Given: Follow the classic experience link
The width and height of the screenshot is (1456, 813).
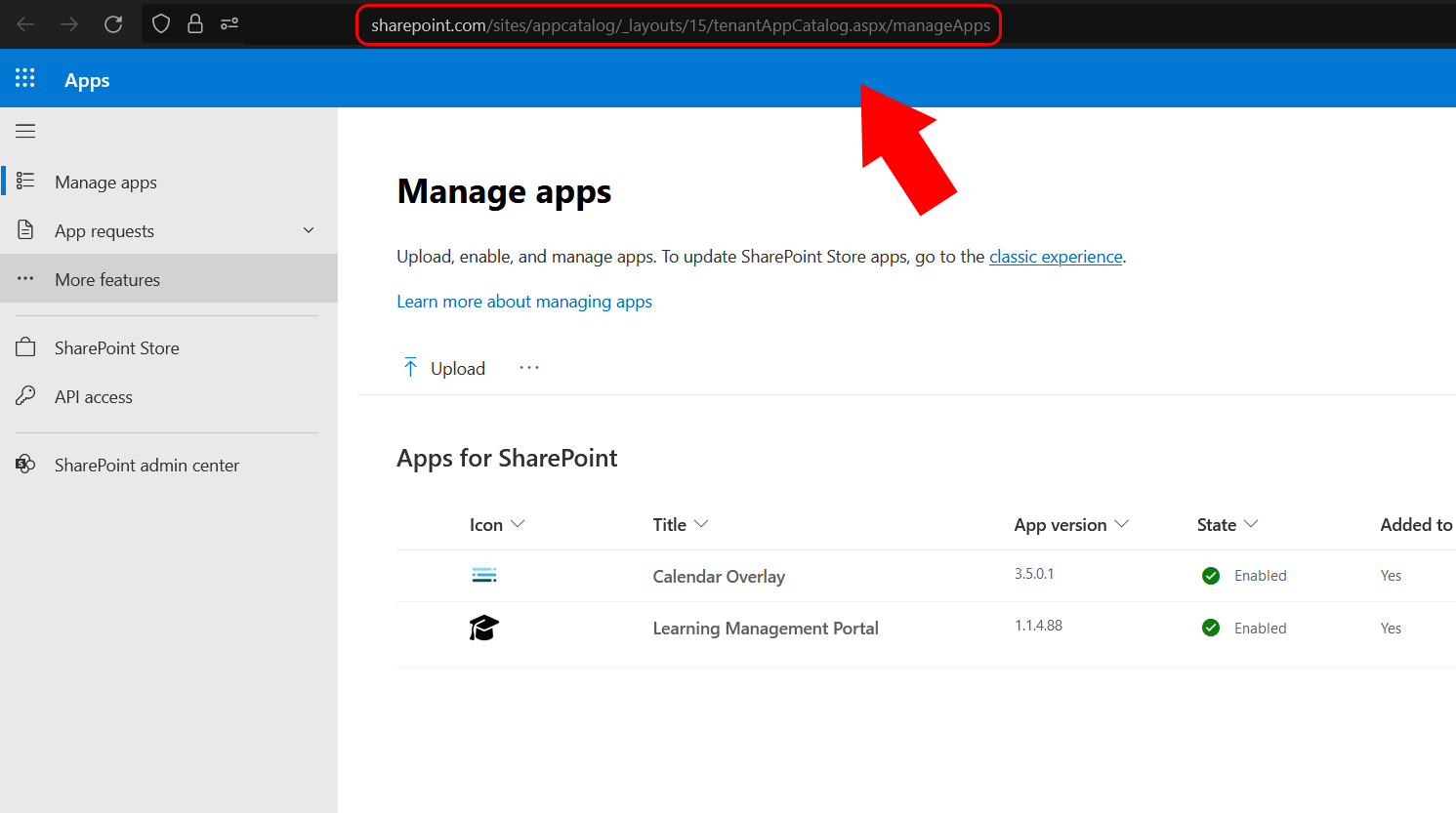Looking at the screenshot, I should 1056,257.
